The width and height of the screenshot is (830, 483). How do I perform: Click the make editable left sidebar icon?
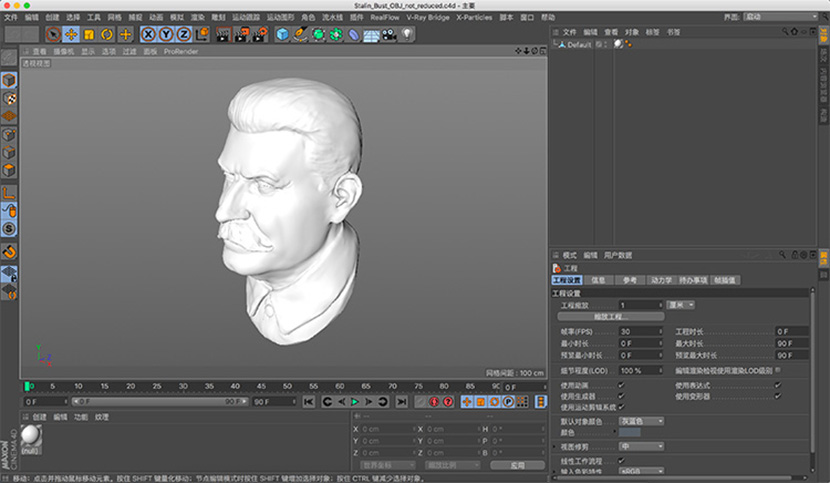pos(9,57)
